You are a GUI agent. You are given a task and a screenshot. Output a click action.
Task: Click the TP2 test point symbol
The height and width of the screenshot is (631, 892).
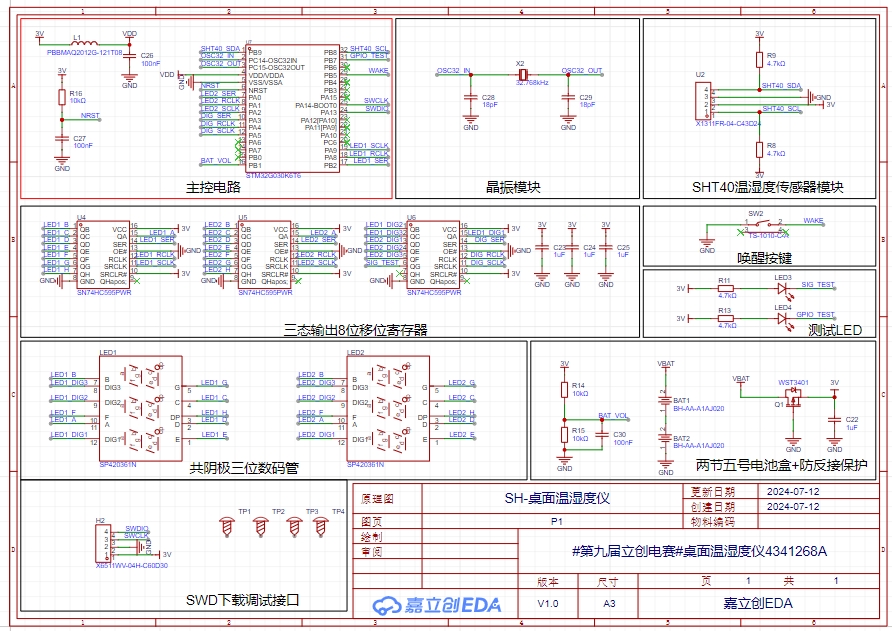coord(261,527)
